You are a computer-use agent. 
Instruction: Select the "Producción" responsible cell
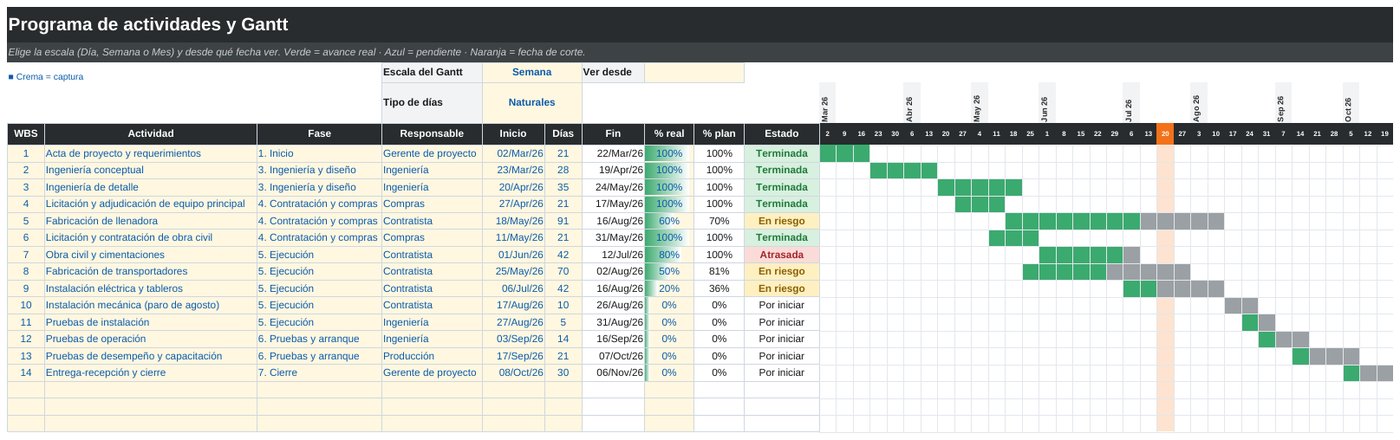(432, 356)
